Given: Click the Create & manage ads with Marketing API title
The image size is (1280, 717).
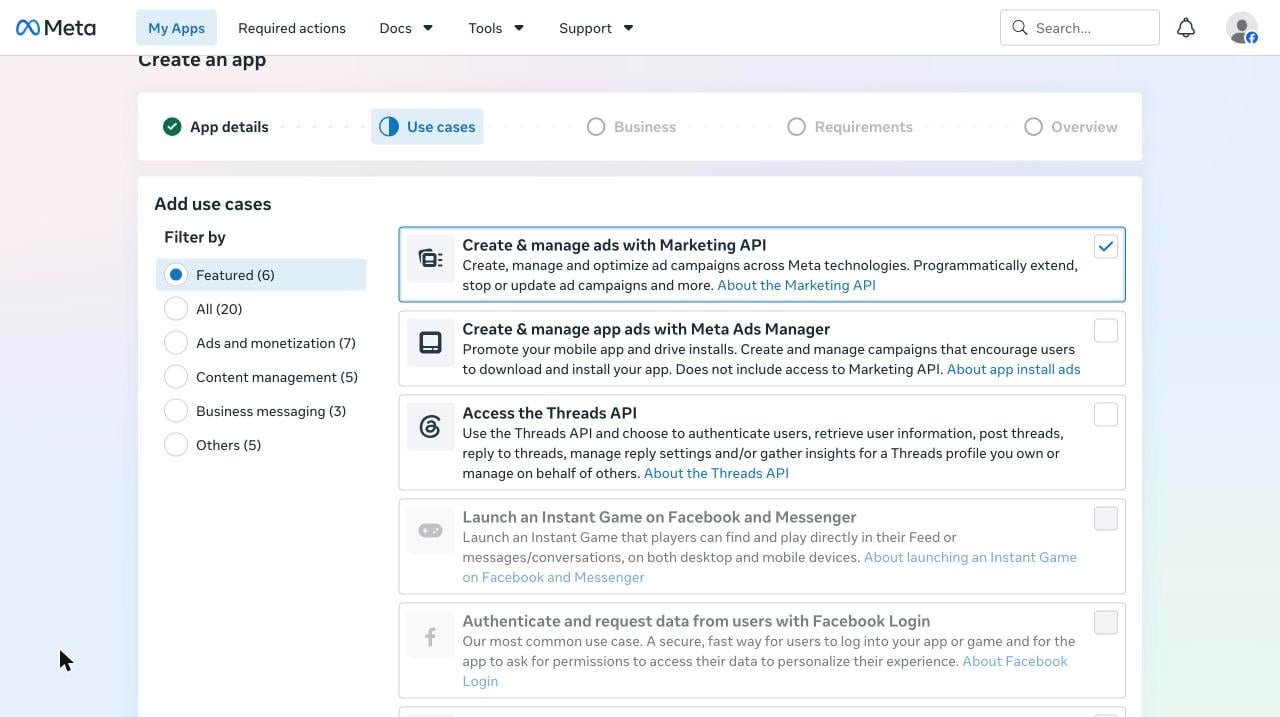Looking at the screenshot, I should pyautogui.click(x=614, y=245).
